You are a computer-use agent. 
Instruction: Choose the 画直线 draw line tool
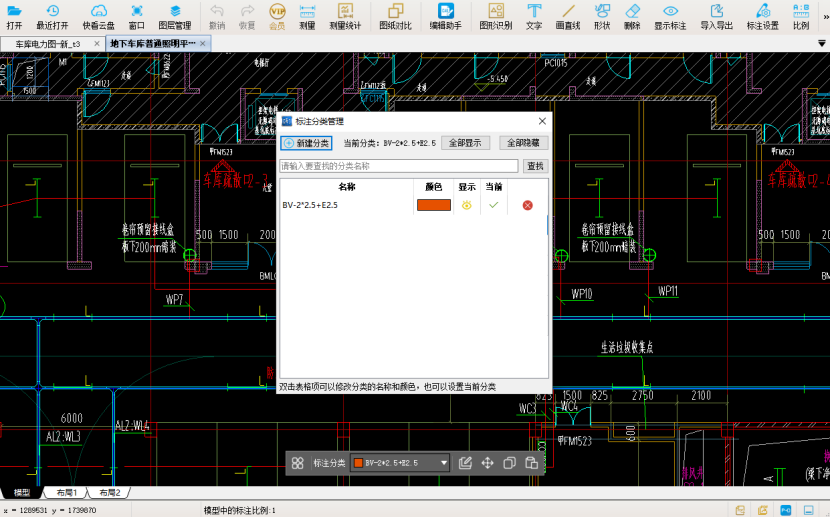point(568,15)
